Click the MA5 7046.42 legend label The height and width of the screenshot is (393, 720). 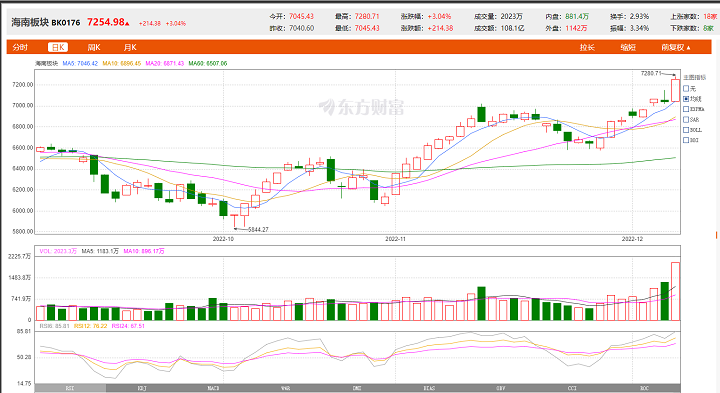click(x=80, y=63)
